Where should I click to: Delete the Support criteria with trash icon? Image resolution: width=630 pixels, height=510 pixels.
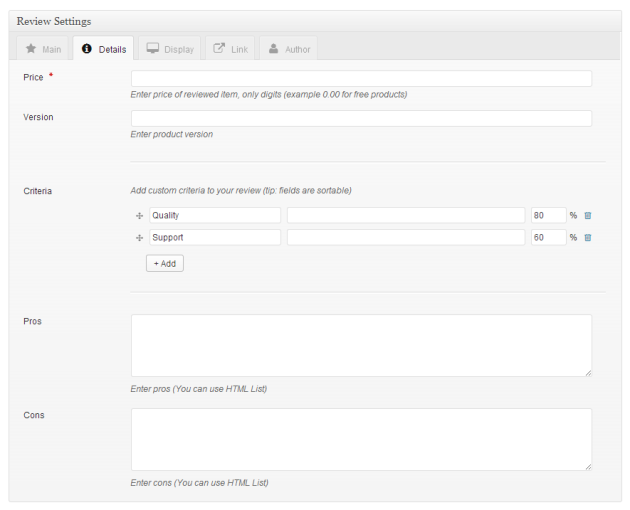(587, 238)
